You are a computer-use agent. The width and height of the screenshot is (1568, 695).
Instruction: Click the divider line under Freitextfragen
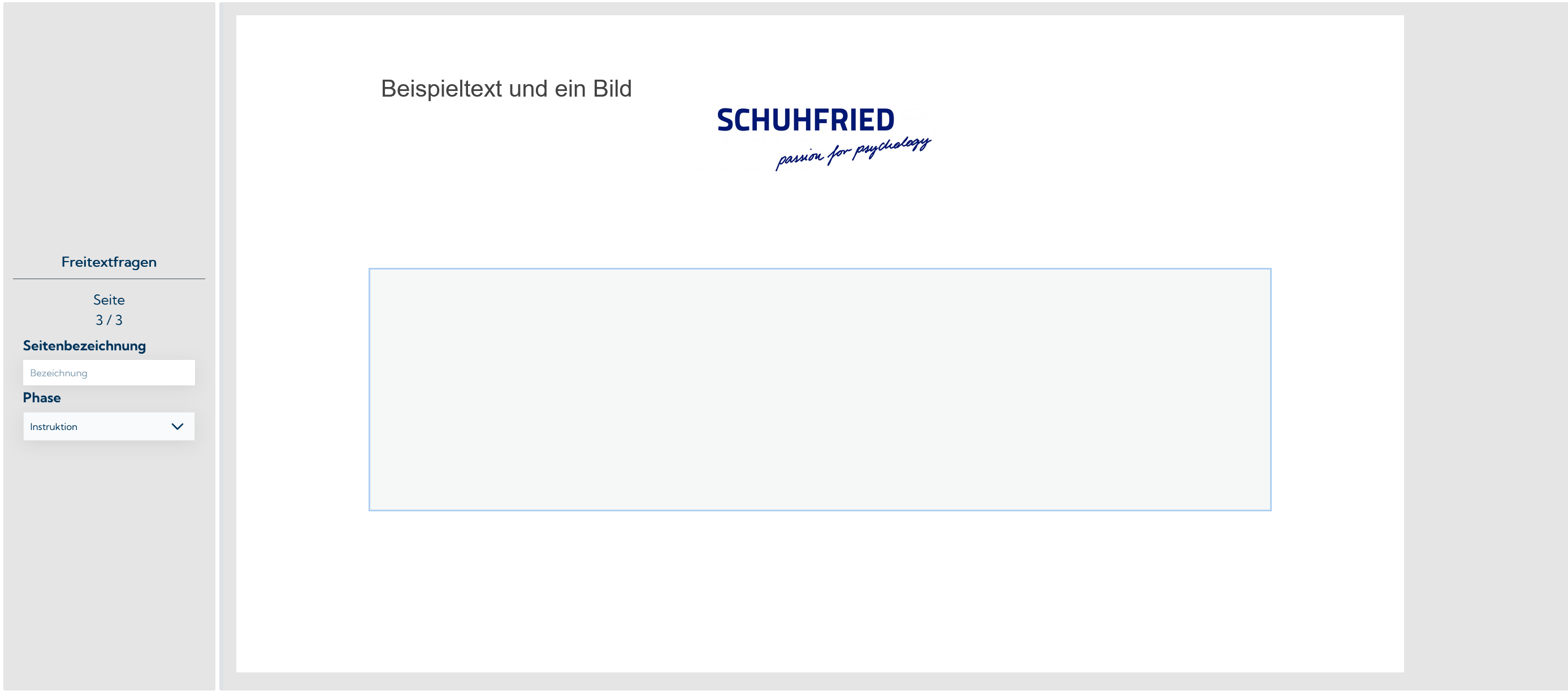coord(109,279)
